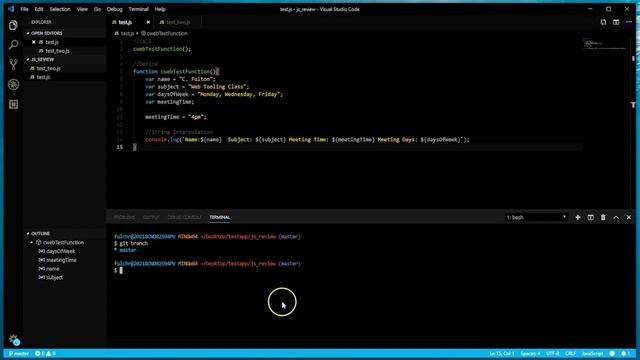
Task: Open the Selection menu
Action: click(60, 9)
